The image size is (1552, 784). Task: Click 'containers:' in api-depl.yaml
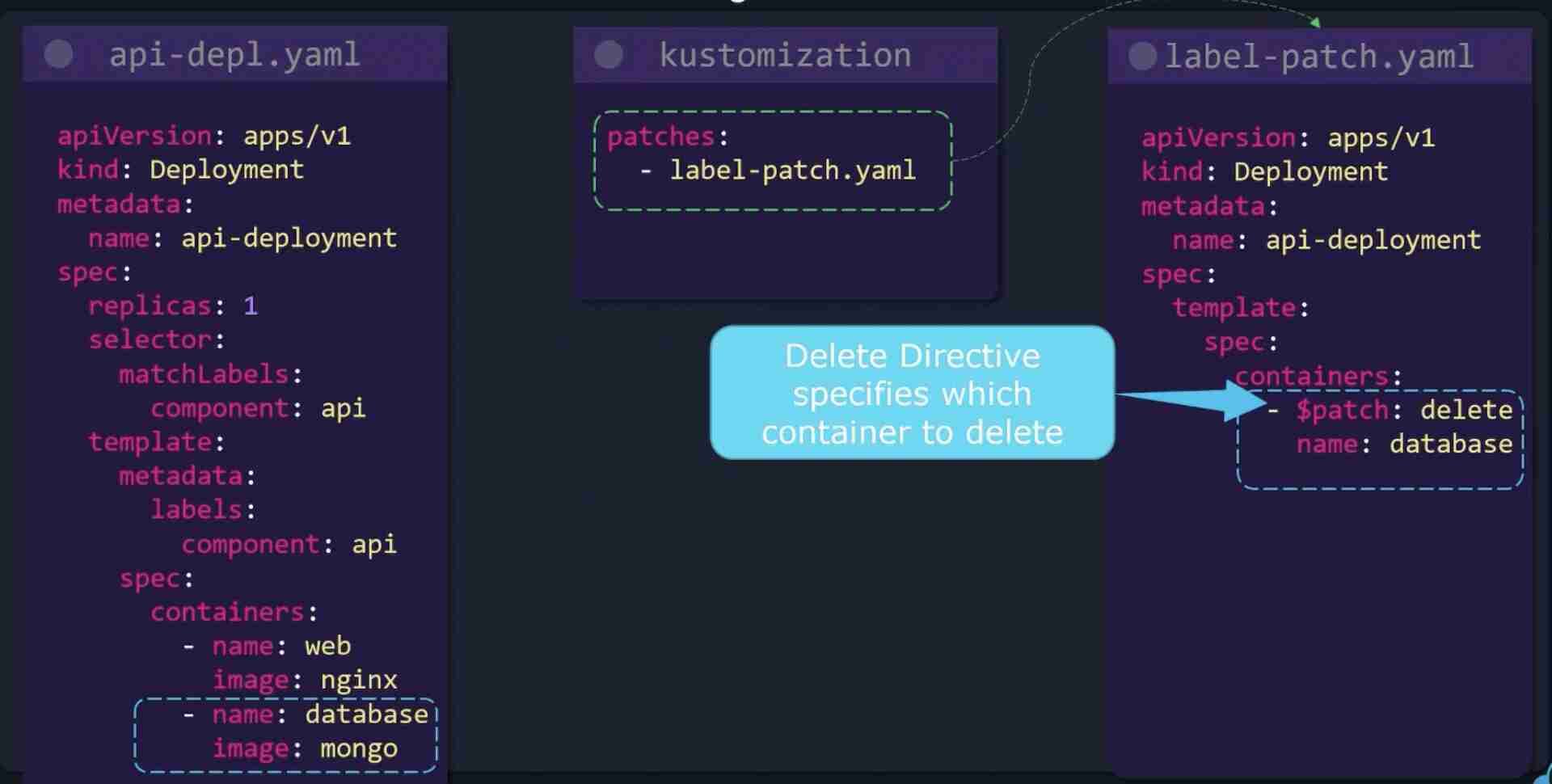tap(234, 612)
